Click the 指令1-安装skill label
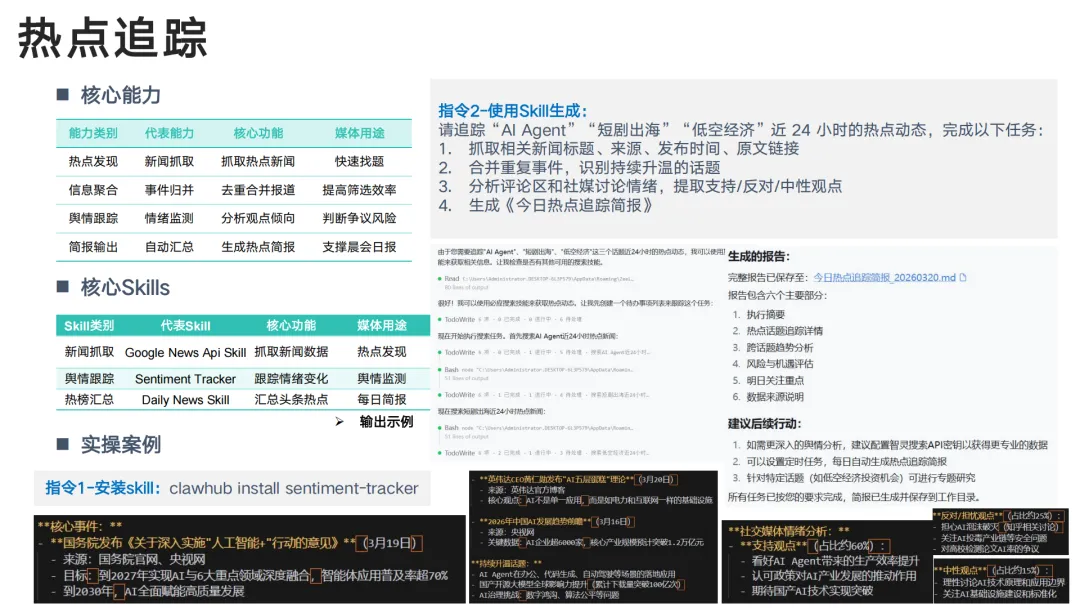The height and width of the screenshot is (608, 1080). point(103,488)
